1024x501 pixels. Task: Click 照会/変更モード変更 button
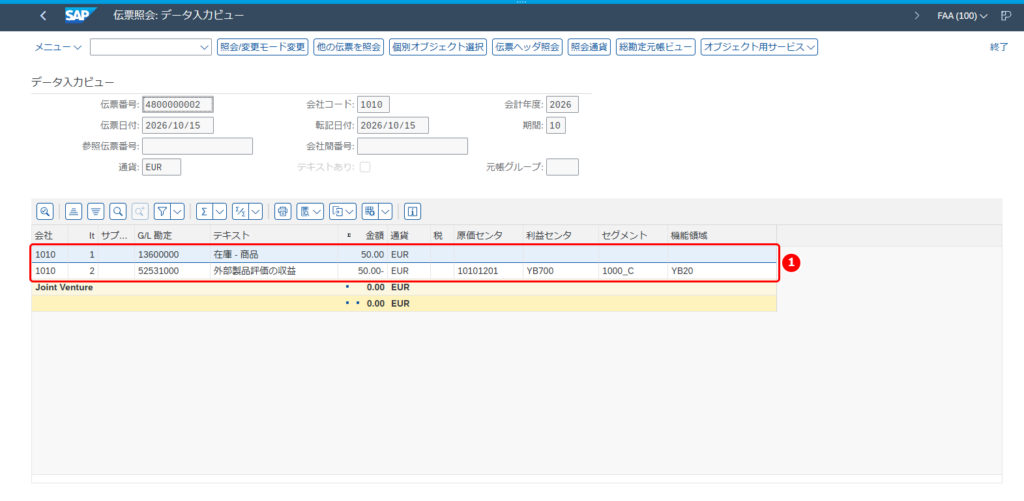(x=263, y=47)
